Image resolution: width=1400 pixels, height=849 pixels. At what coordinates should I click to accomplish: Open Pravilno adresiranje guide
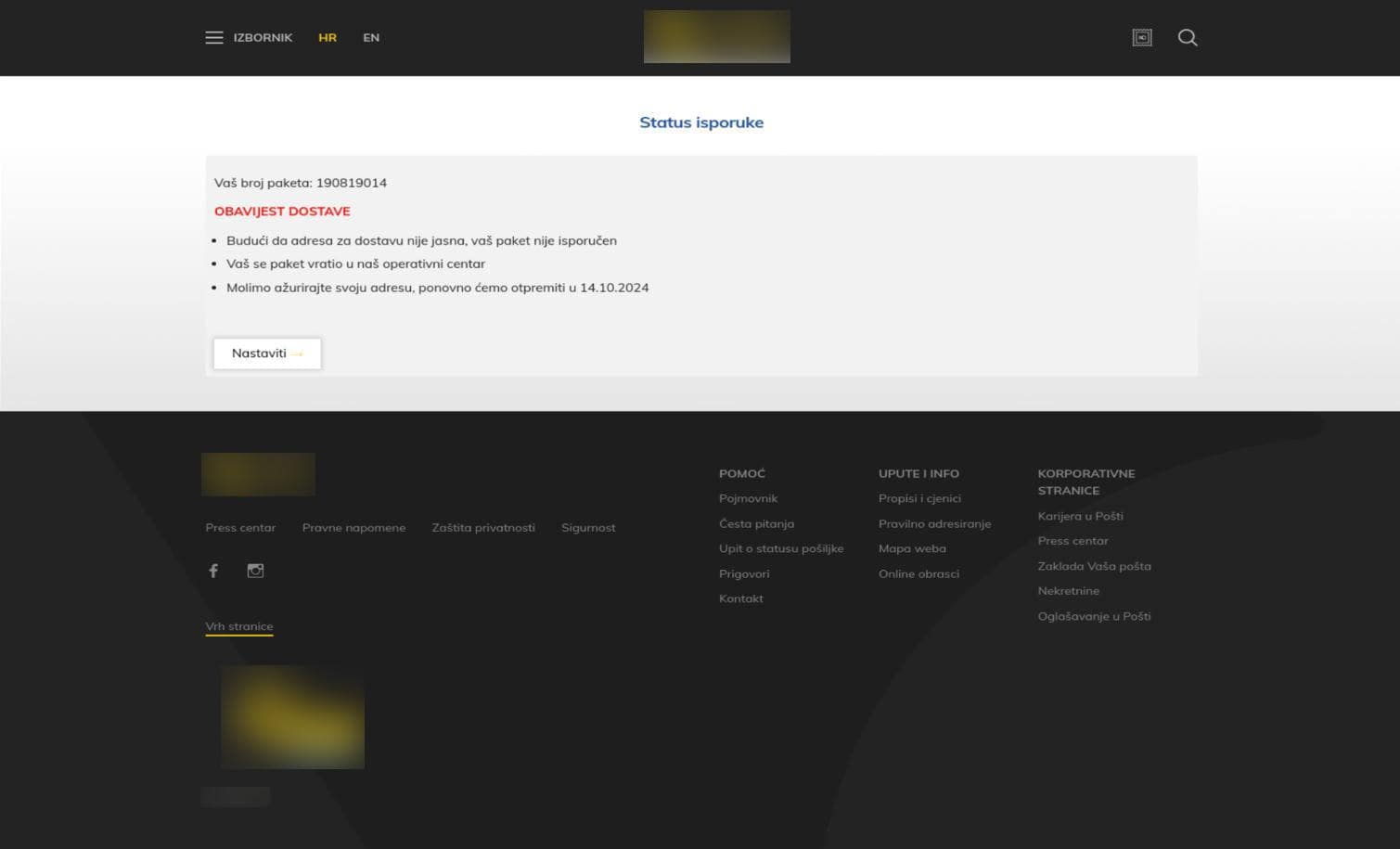pyautogui.click(x=934, y=522)
